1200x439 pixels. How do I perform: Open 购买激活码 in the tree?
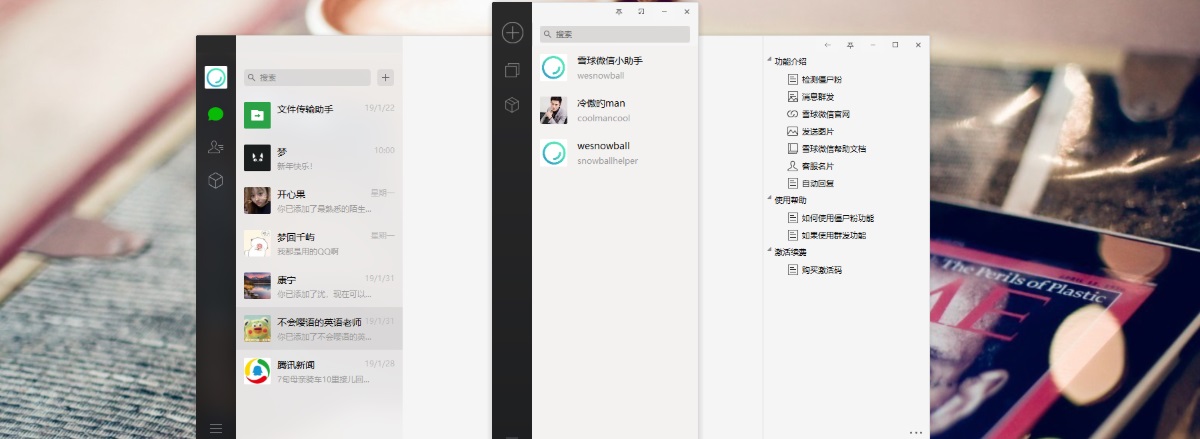(x=822, y=270)
